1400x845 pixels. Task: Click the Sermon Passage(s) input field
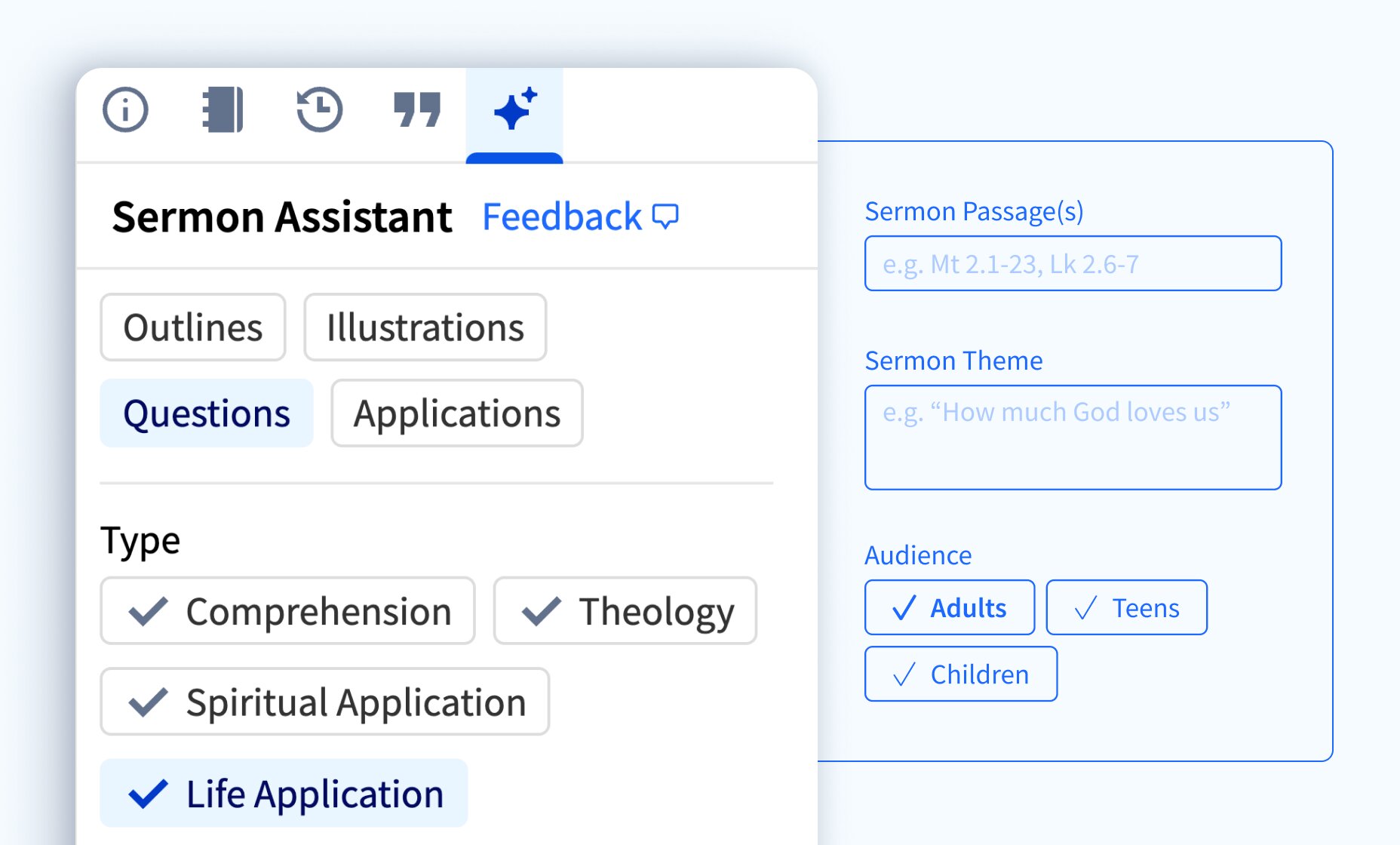[1073, 263]
